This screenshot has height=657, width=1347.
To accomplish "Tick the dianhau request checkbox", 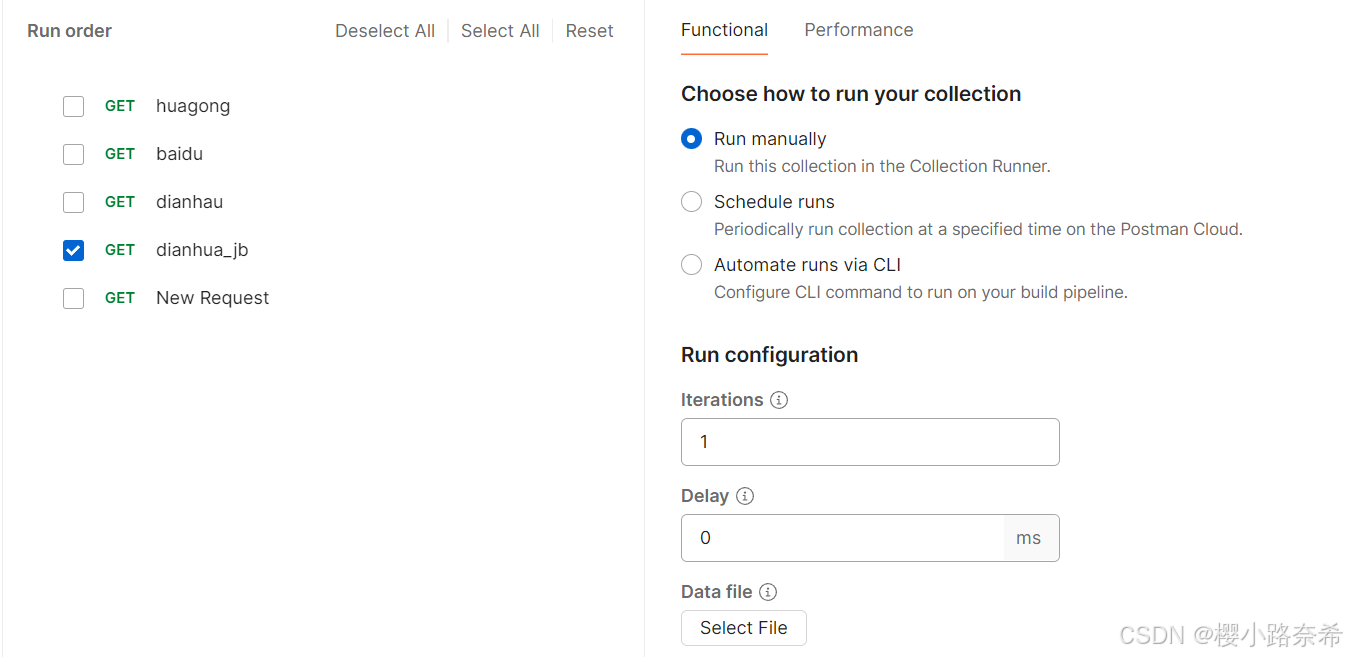I will click(73, 202).
